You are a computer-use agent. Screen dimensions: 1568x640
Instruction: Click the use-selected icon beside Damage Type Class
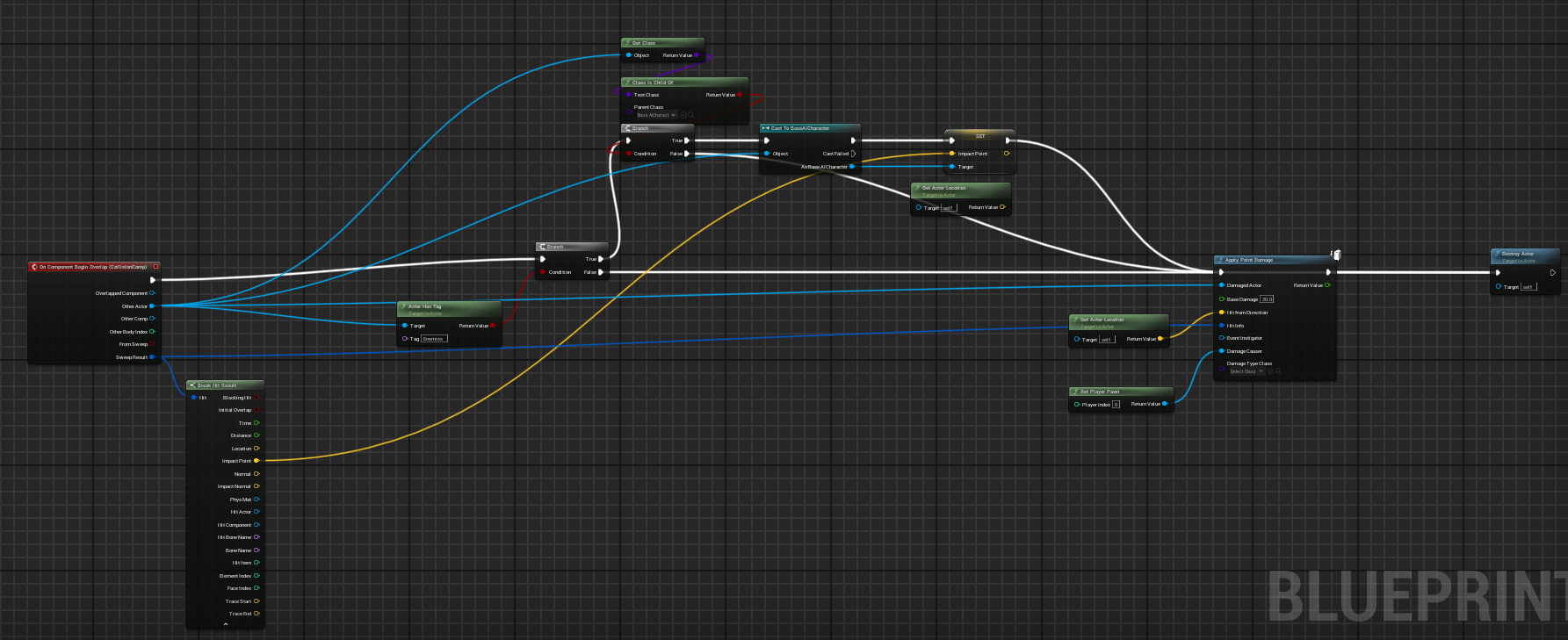tap(1270, 371)
